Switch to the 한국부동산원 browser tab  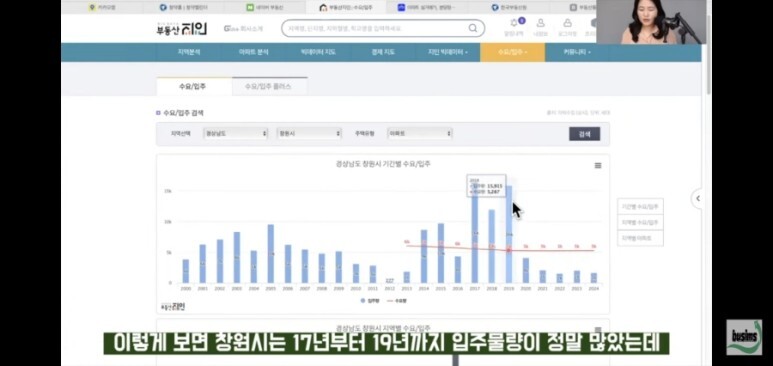click(510, 7)
